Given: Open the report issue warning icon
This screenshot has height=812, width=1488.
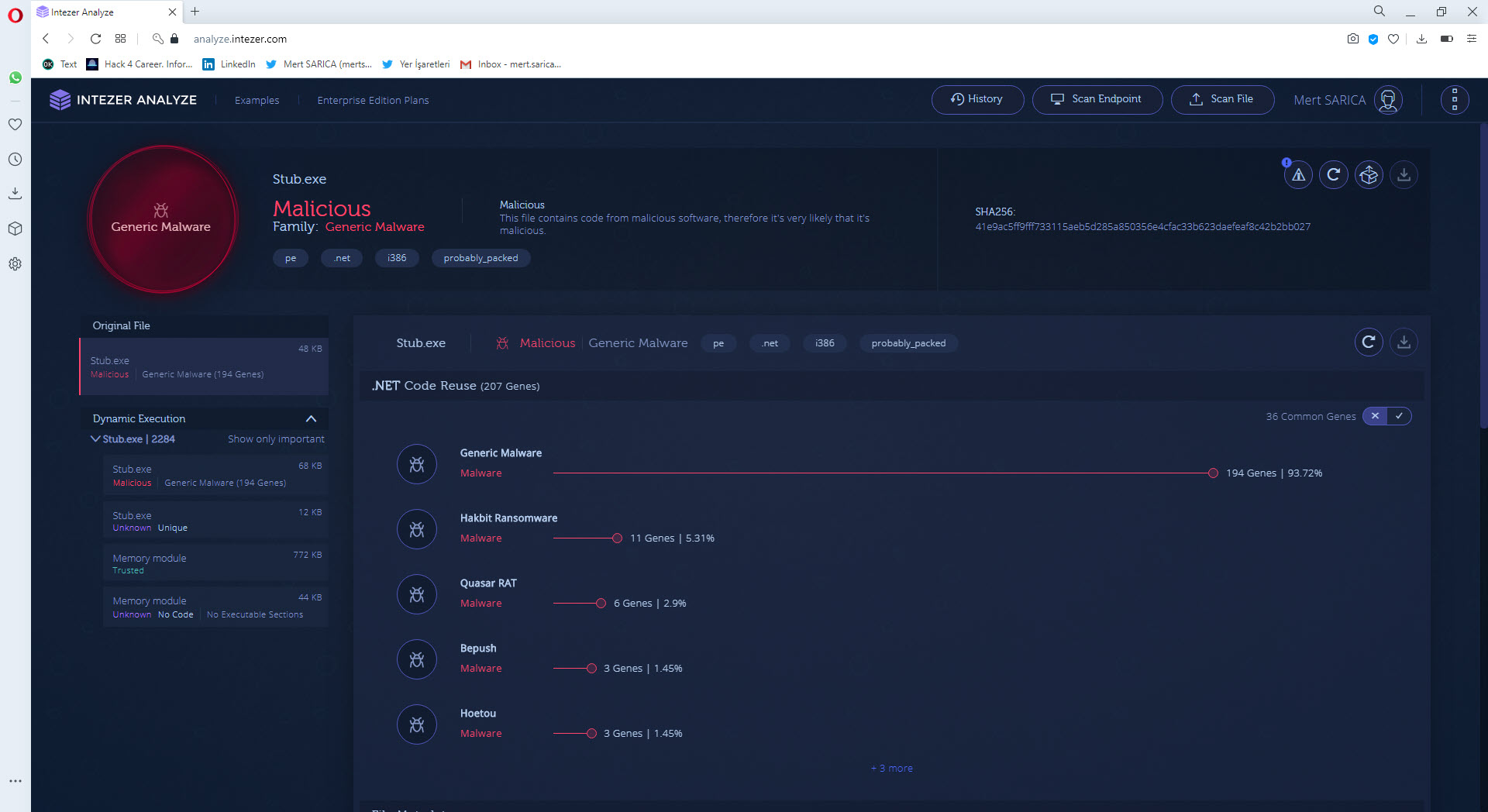Looking at the screenshot, I should (1298, 175).
